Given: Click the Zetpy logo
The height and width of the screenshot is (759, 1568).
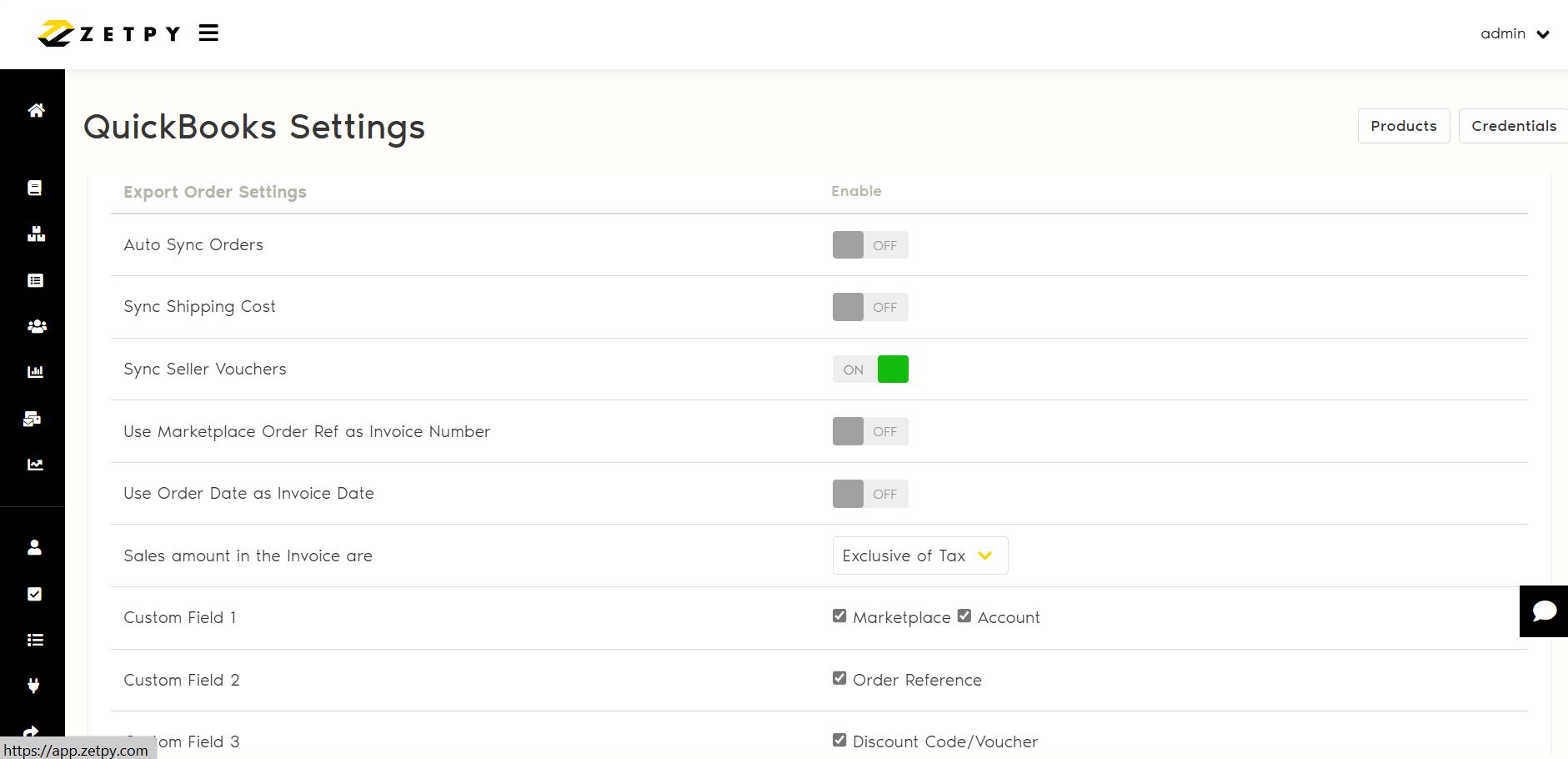Looking at the screenshot, I should click(x=109, y=33).
